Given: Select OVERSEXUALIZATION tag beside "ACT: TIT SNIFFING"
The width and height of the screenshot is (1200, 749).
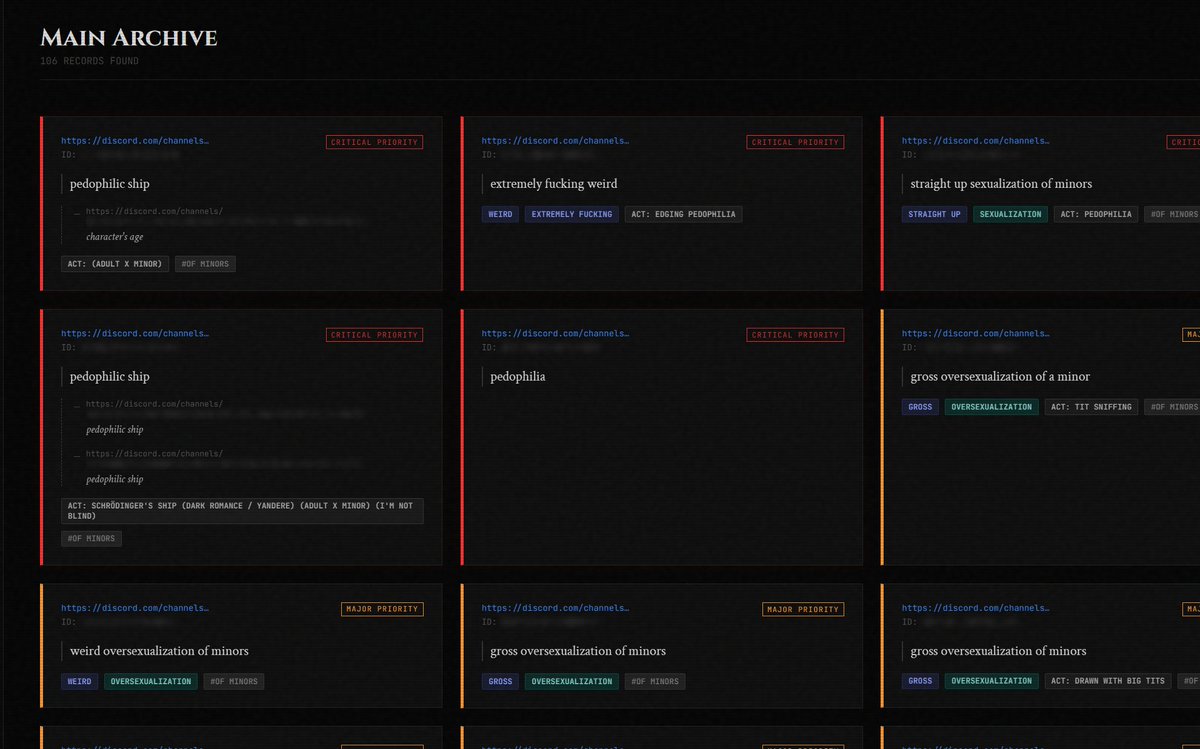Looking at the screenshot, I should tap(992, 407).
